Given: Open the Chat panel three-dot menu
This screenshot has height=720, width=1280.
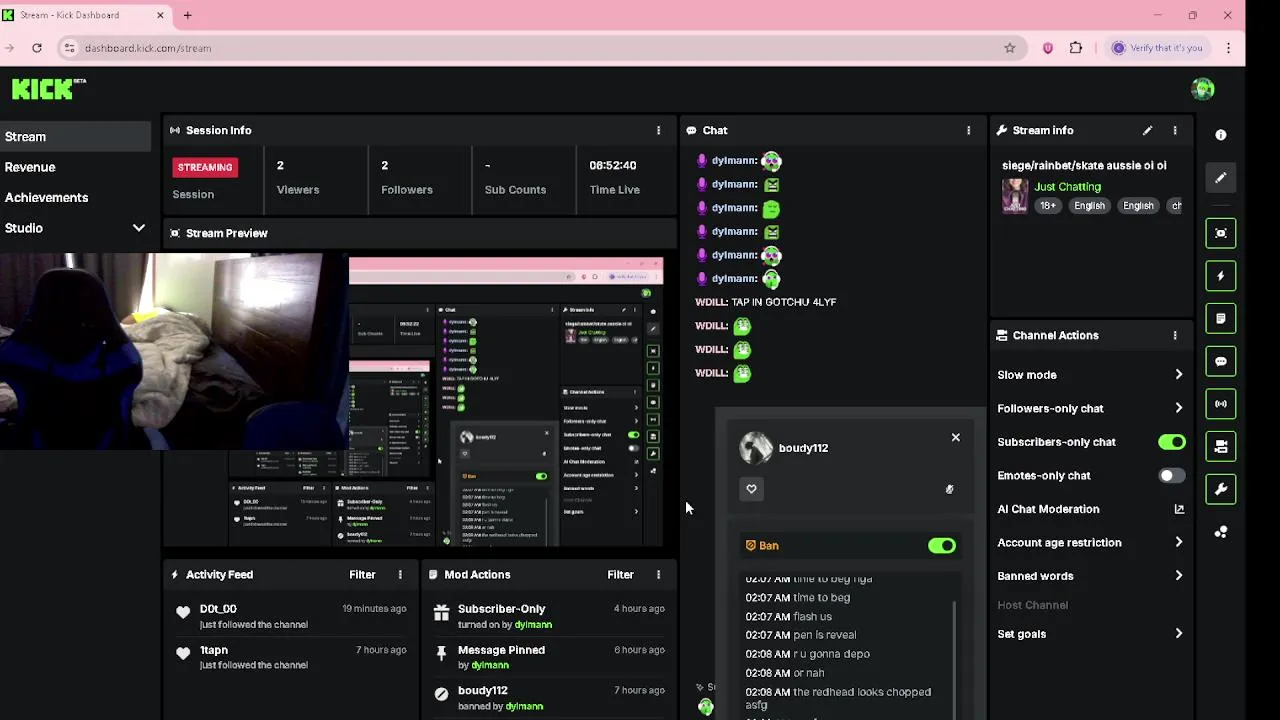Looking at the screenshot, I should [x=968, y=130].
